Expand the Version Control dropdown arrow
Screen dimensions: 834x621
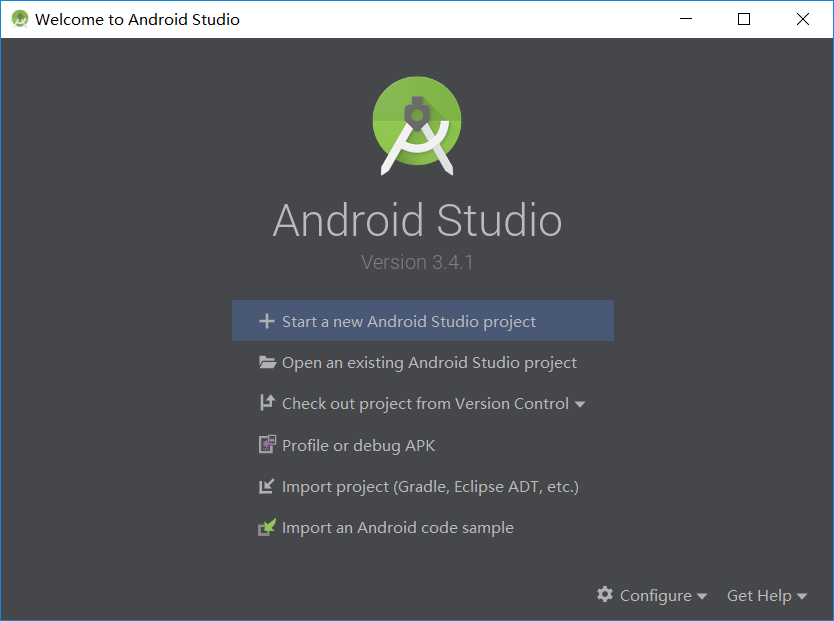coord(580,405)
